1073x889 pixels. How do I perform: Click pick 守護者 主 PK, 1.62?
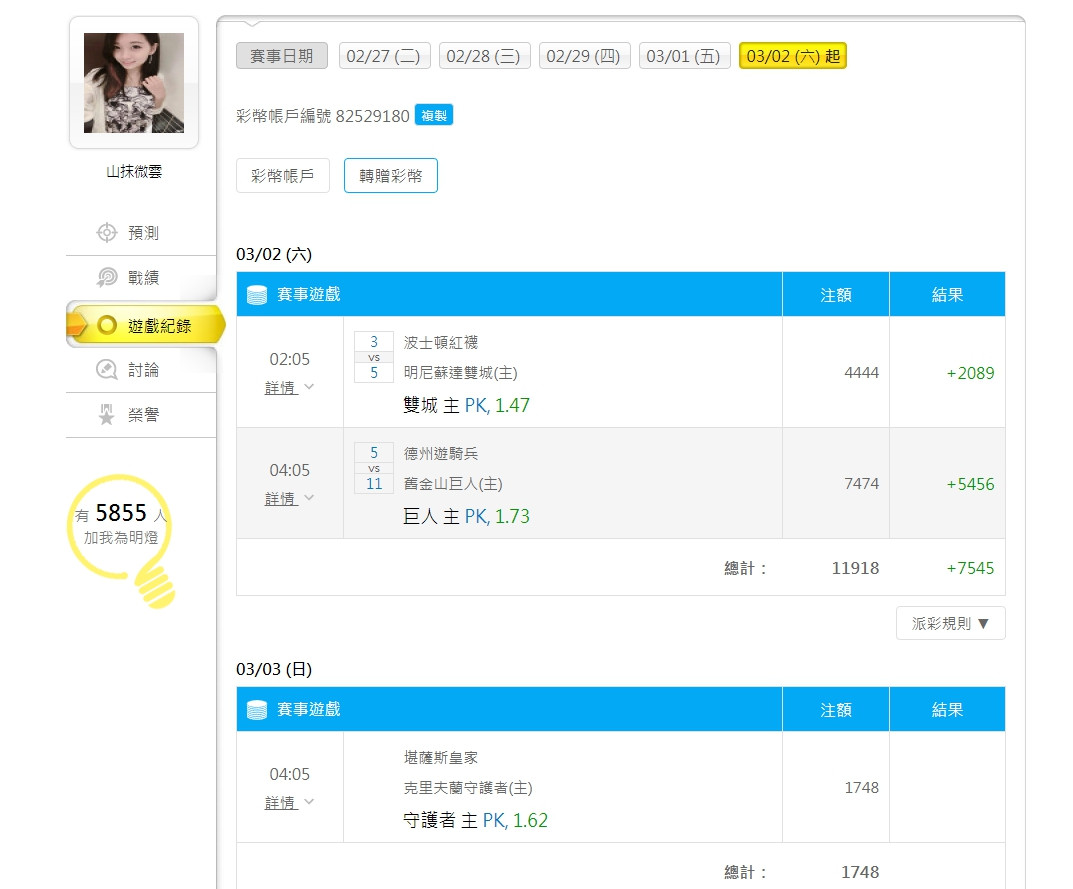(476, 820)
